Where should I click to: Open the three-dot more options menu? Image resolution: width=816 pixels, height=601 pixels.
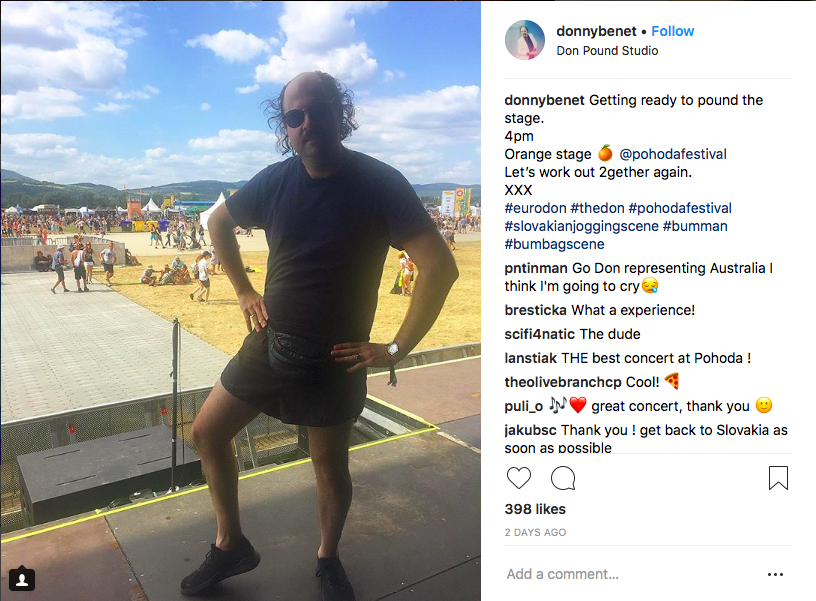point(775,574)
